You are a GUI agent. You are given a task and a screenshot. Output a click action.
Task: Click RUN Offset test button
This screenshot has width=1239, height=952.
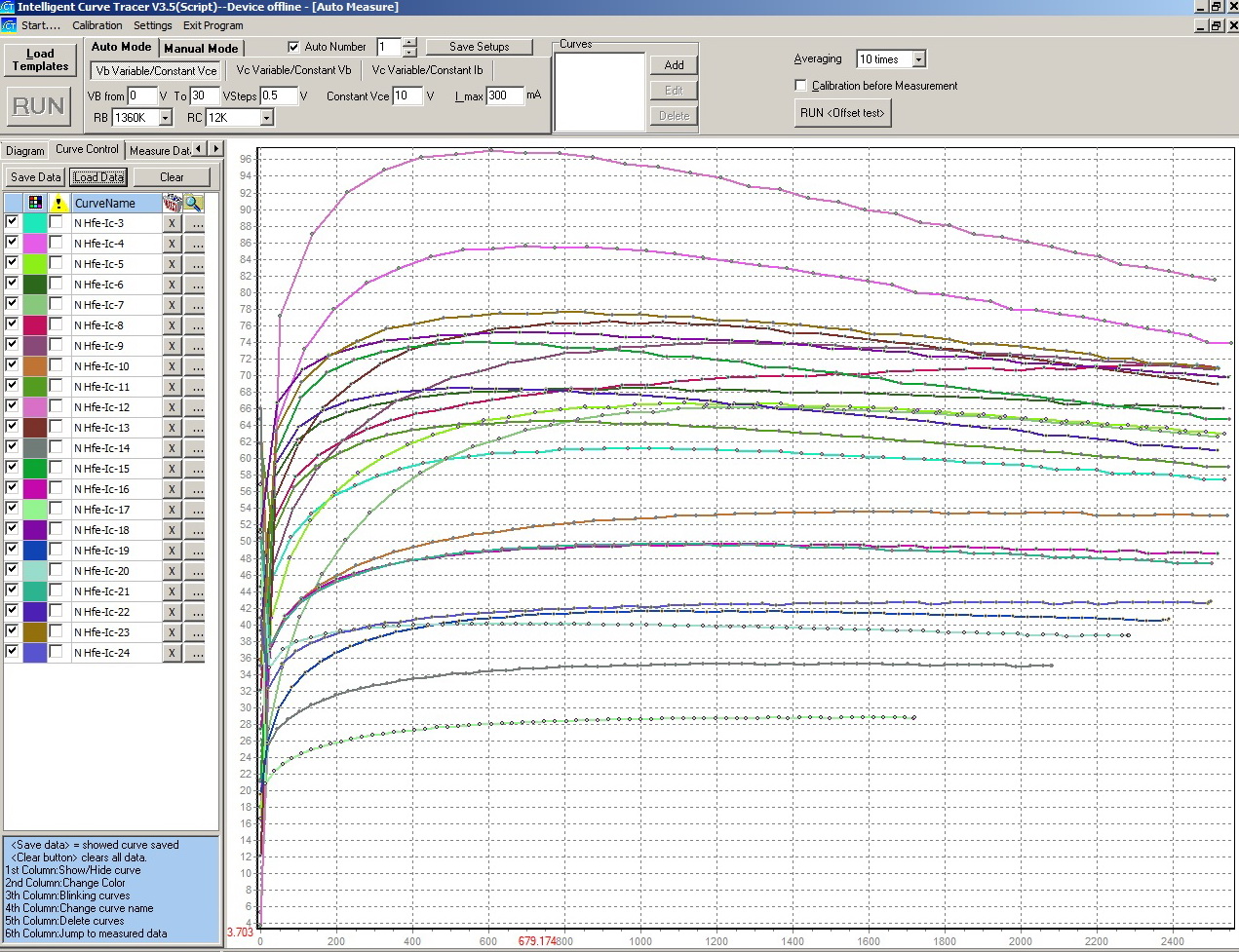(842, 113)
